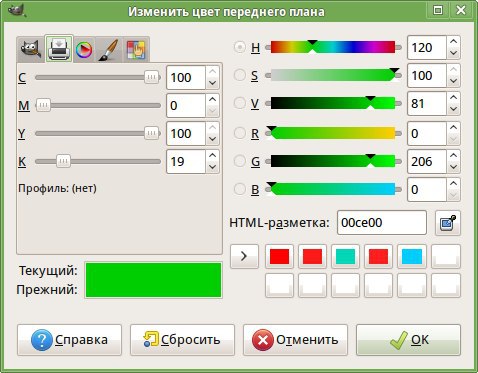Click the green field showing 206
Viewport: 478px width, 373px height.
tap(427, 161)
